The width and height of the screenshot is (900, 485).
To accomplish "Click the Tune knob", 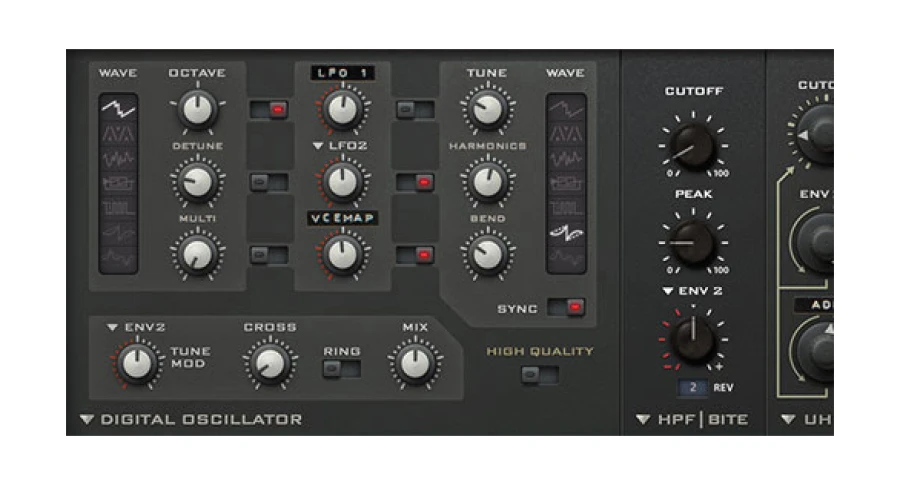I will [x=488, y=109].
